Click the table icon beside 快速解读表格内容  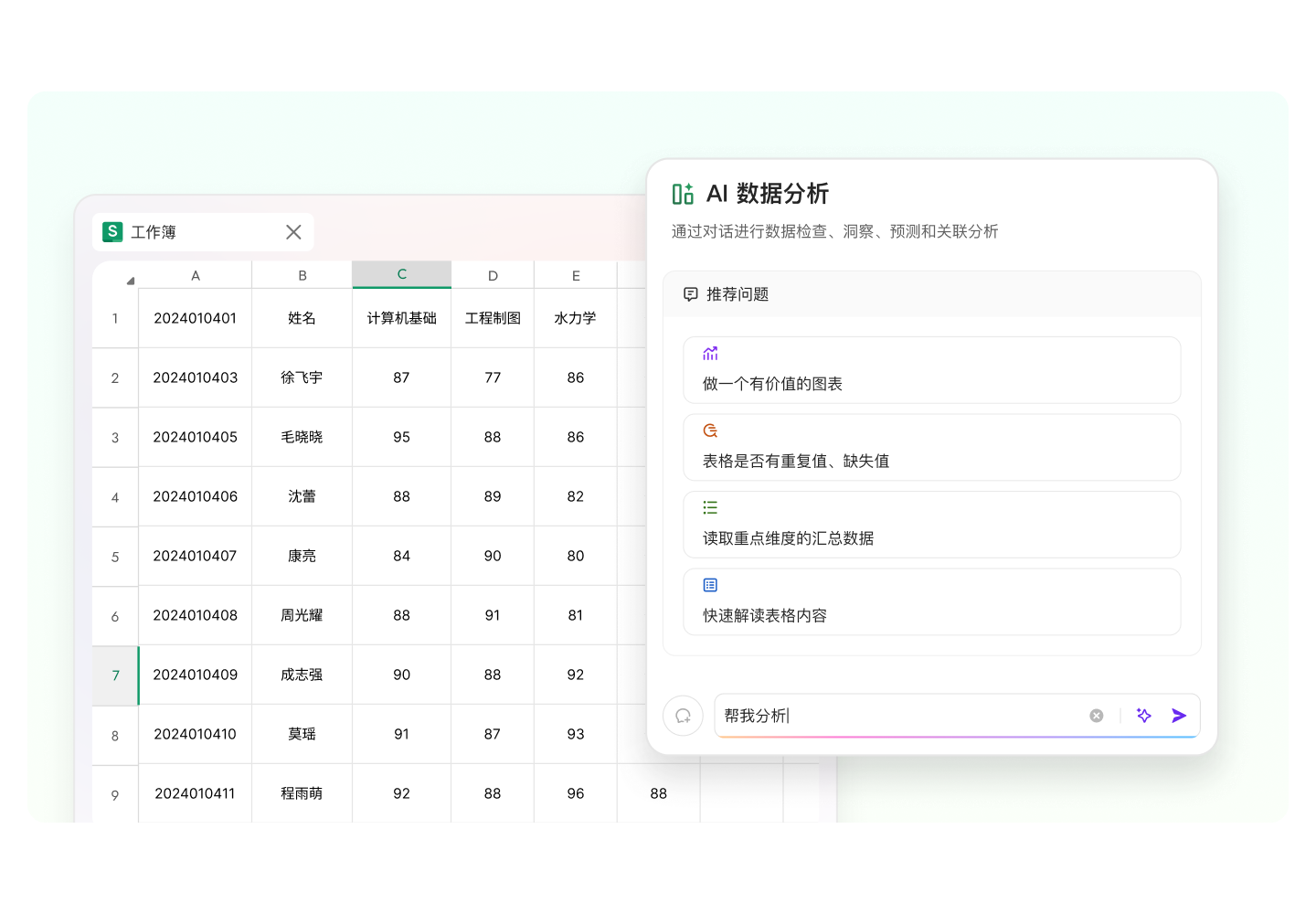click(710, 584)
